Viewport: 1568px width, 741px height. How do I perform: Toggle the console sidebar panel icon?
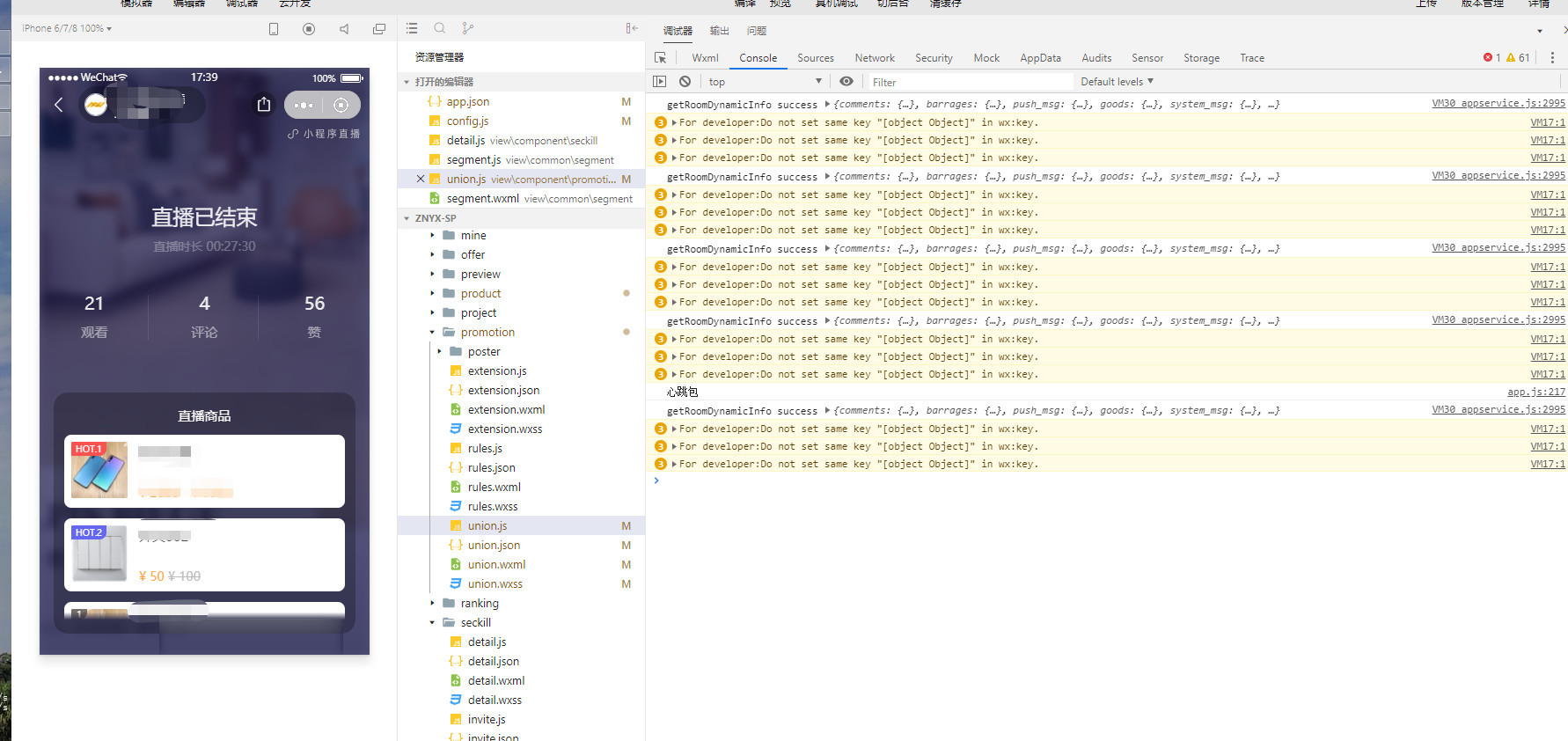[660, 81]
